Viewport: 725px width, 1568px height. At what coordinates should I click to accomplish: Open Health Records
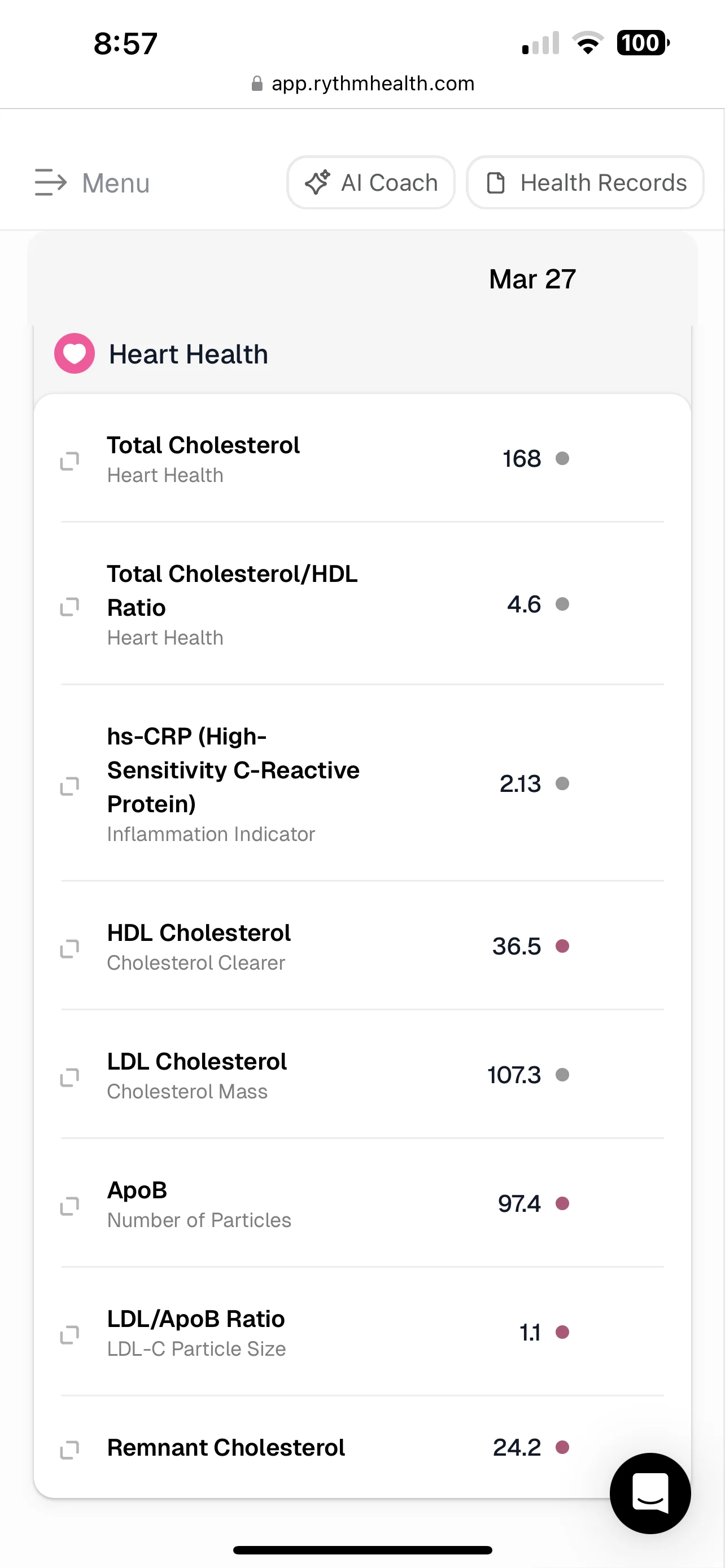585,183
